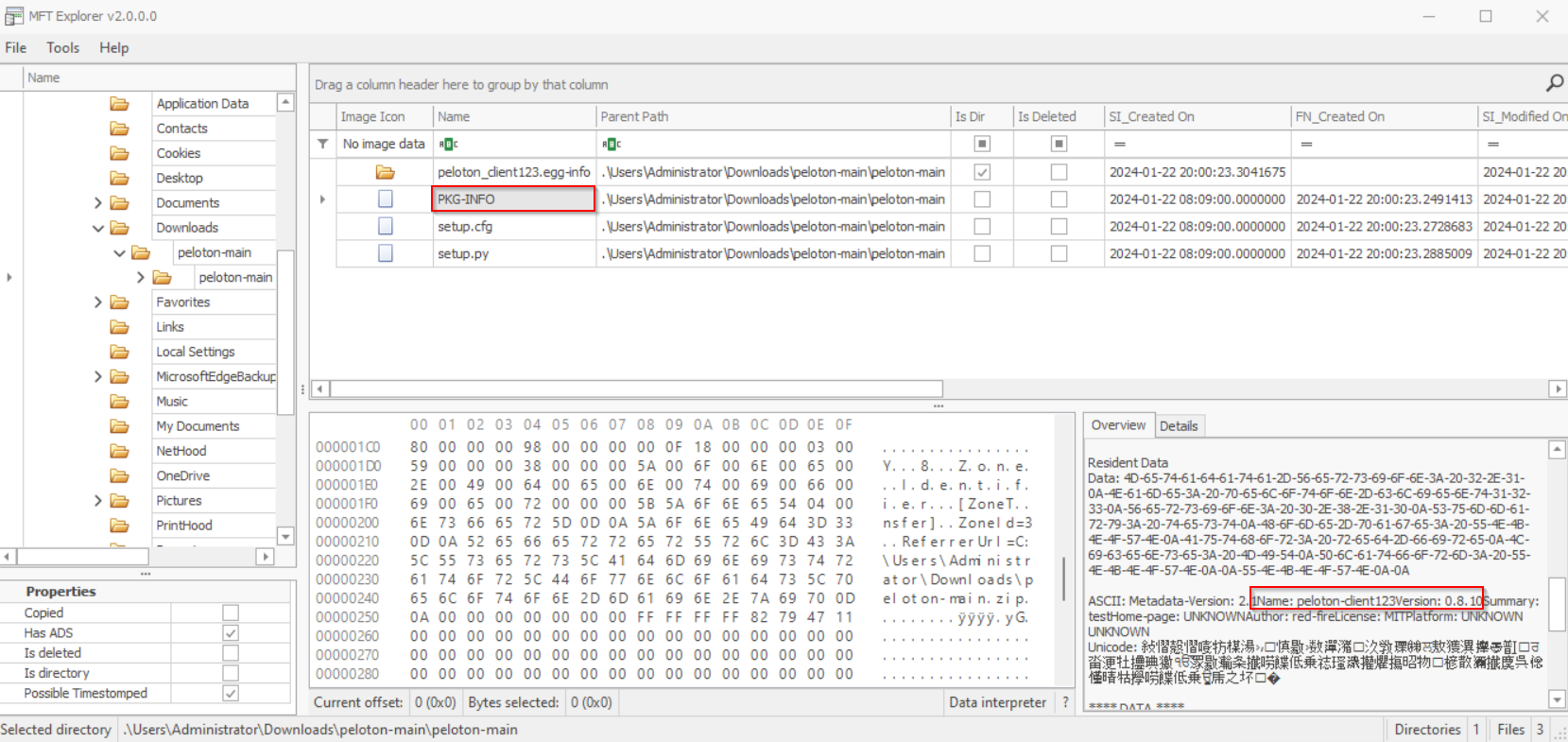Expand the Pictures tree node

click(x=97, y=501)
